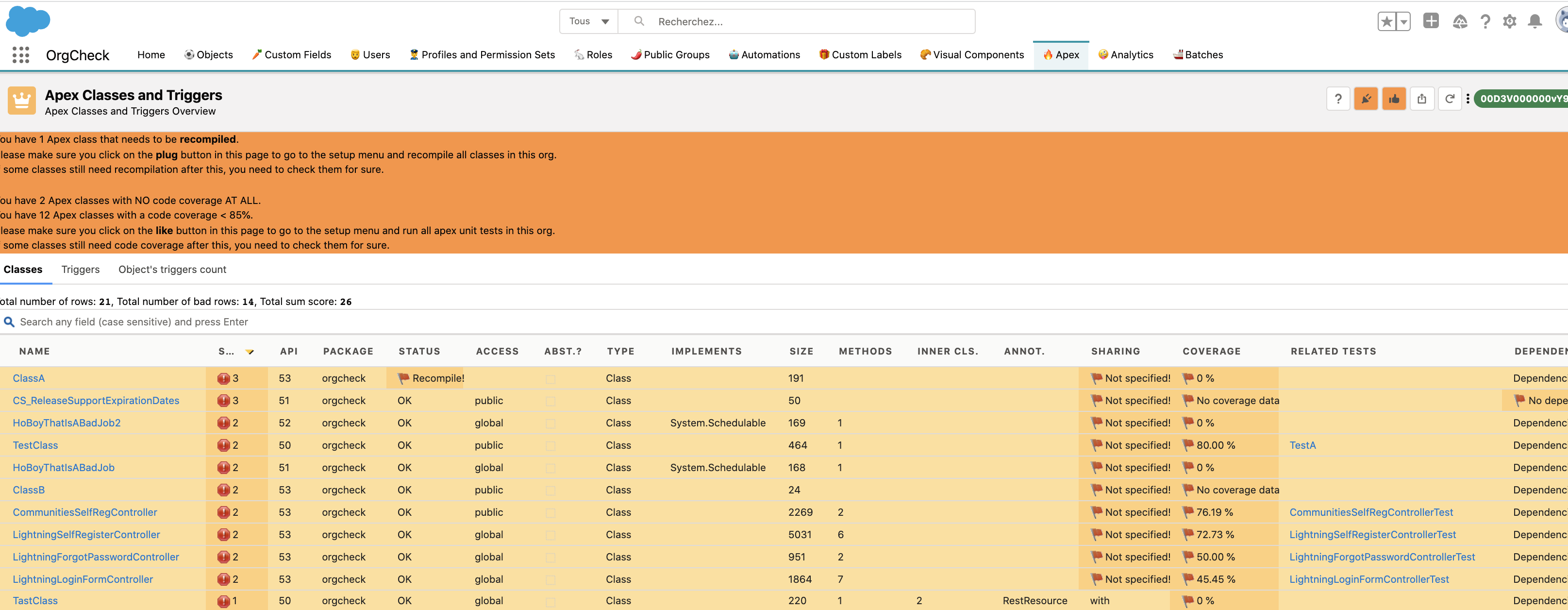Open the page help question mark icon
Viewport: 1568px width, 610px height.
click(x=1338, y=98)
